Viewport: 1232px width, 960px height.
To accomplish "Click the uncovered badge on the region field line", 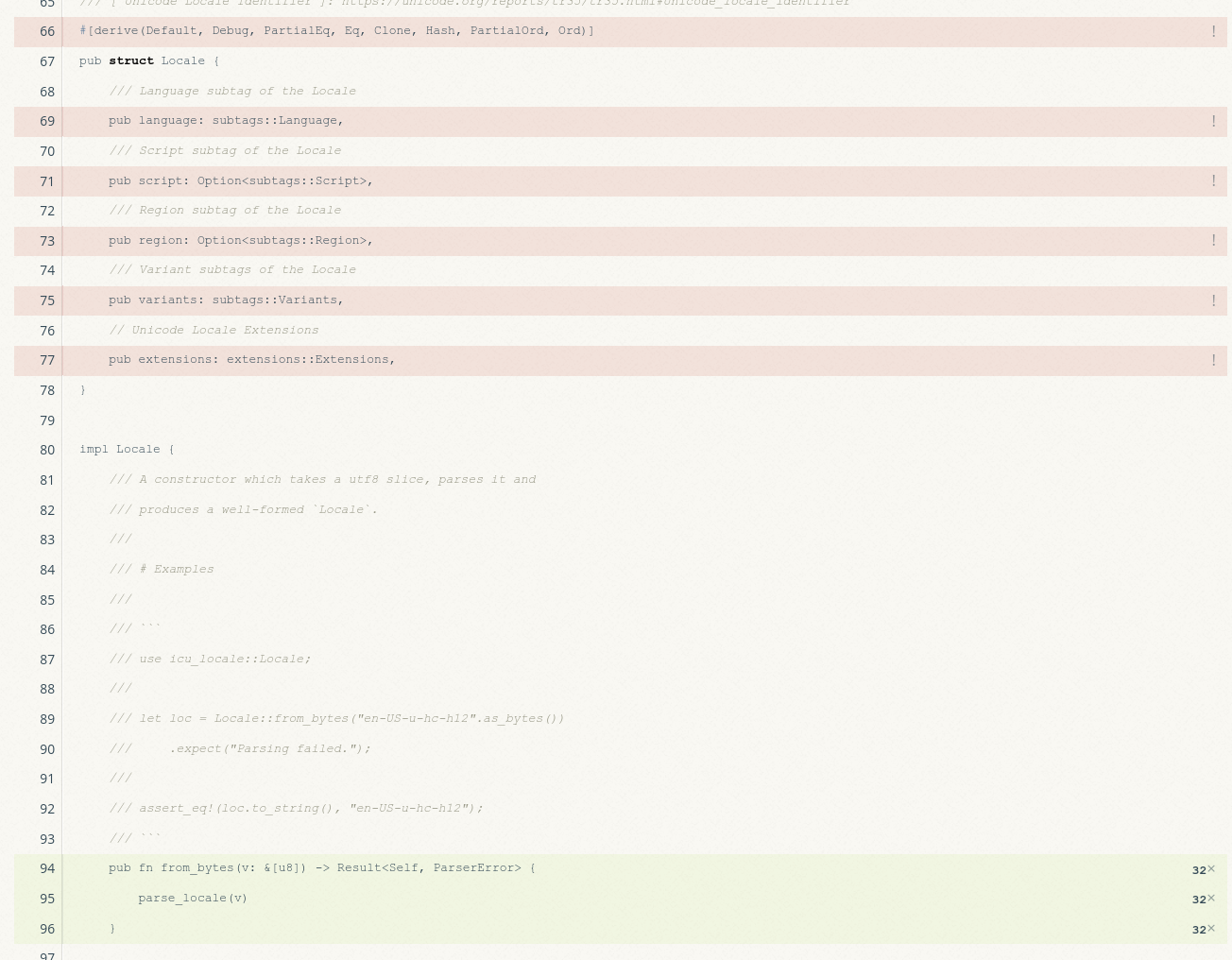I will 1213,240.
